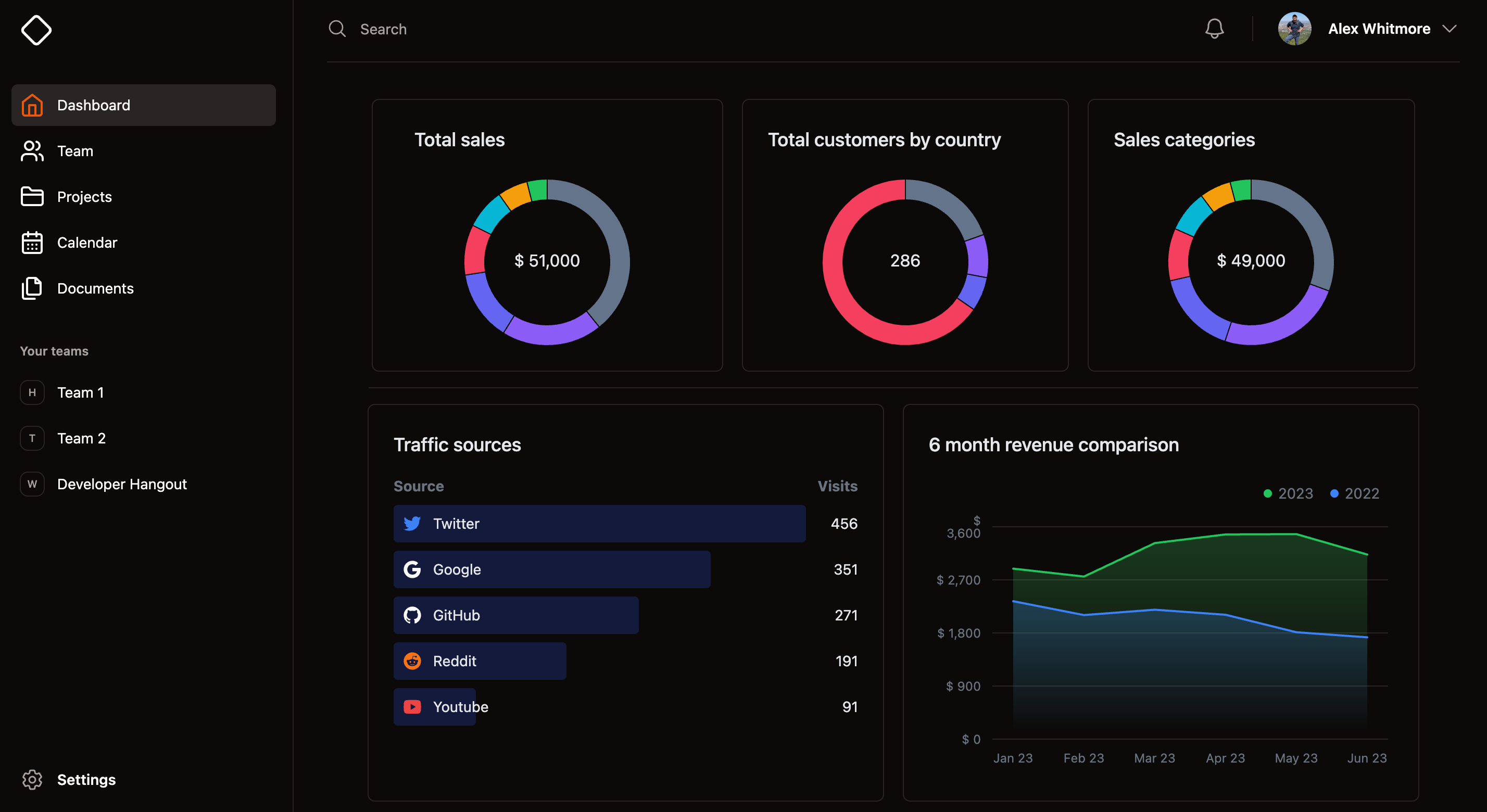Click the Documents sidebar icon
Screen dimensions: 1487x812
coord(32,288)
